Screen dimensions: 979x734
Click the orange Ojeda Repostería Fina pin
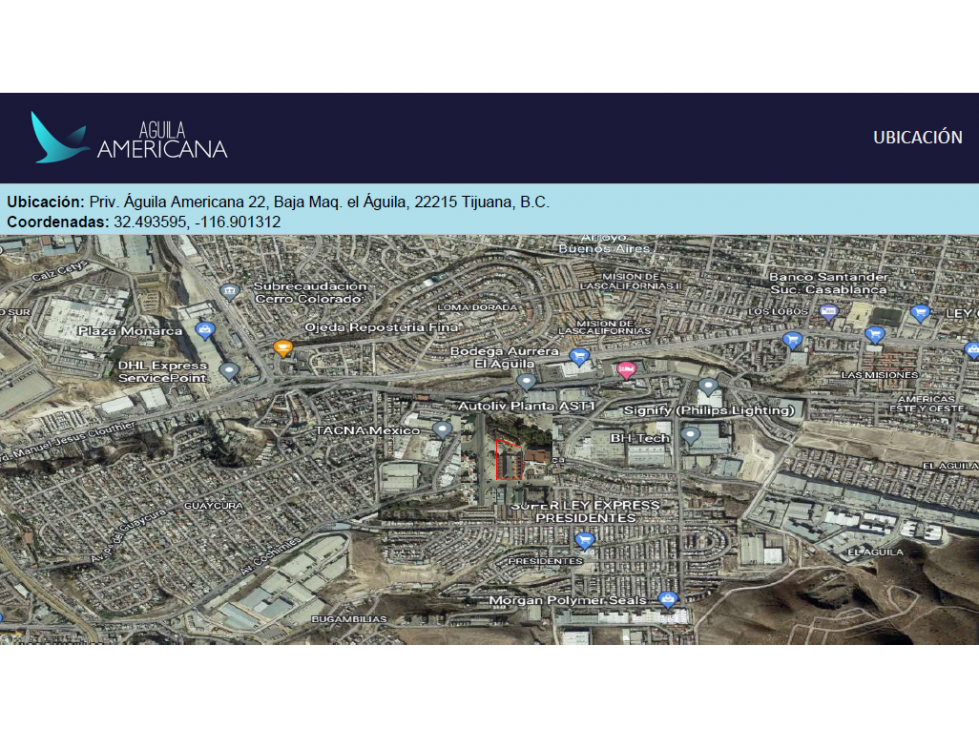[x=283, y=348]
